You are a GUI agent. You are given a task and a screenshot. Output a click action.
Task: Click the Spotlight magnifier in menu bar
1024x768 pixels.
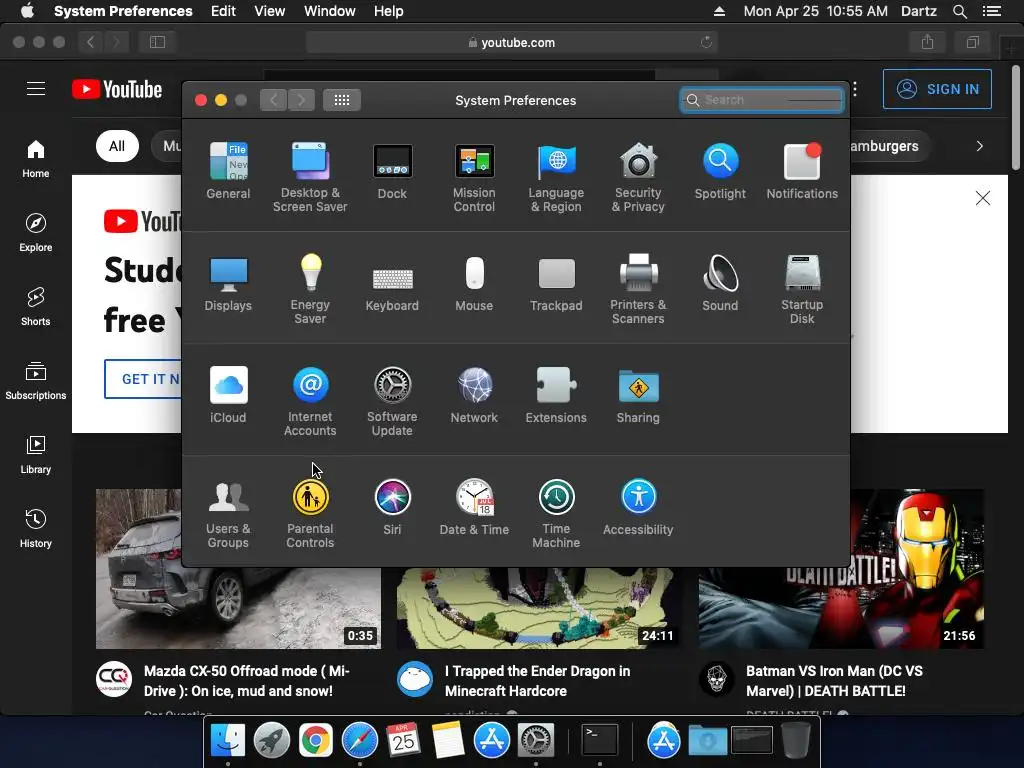pos(959,11)
